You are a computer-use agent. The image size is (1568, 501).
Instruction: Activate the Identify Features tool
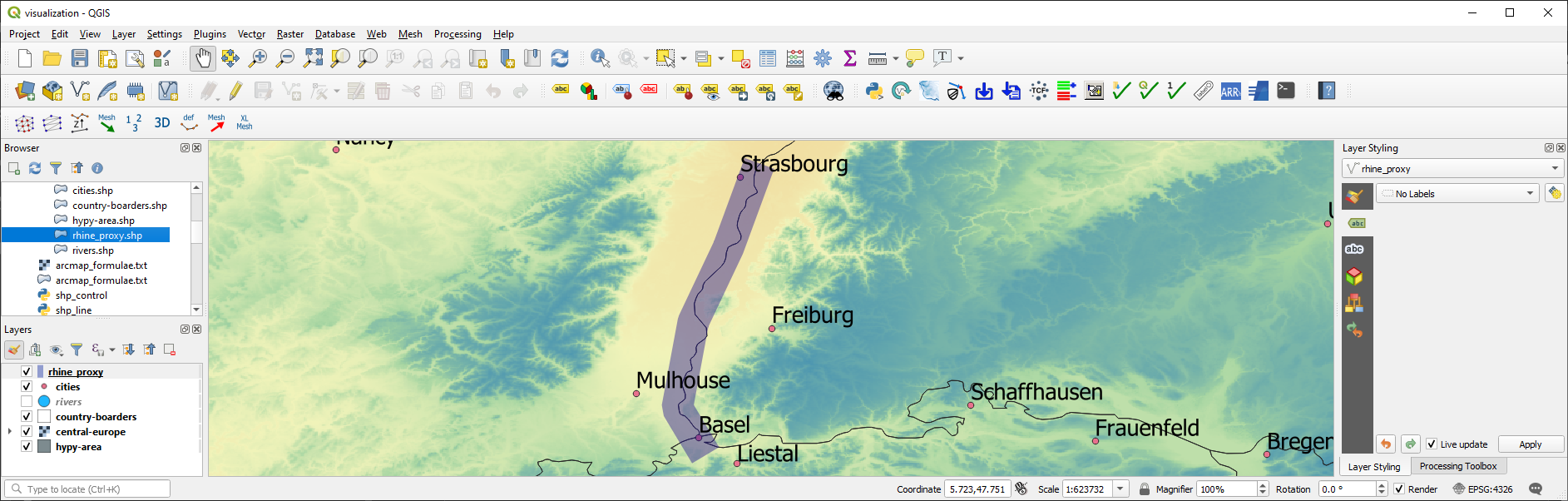[x=600, y=58]
